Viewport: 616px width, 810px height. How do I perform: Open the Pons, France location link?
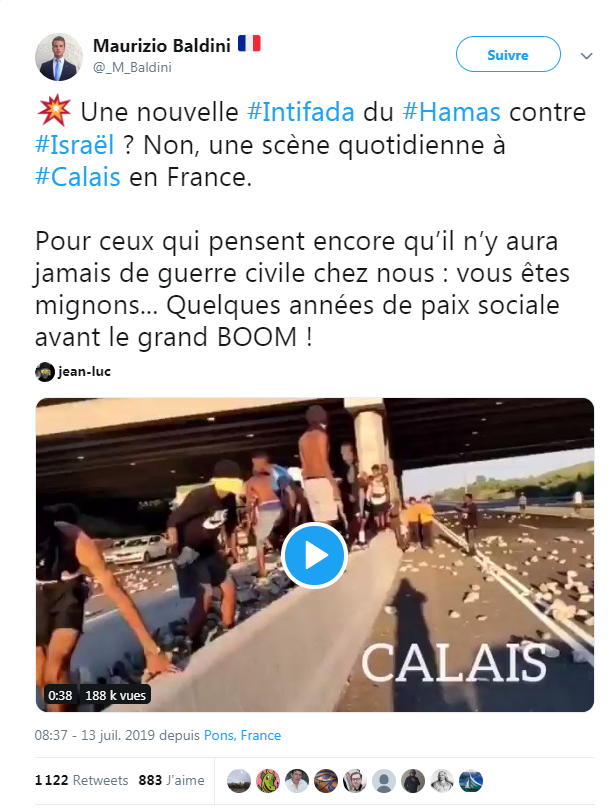tap(242, 735)
